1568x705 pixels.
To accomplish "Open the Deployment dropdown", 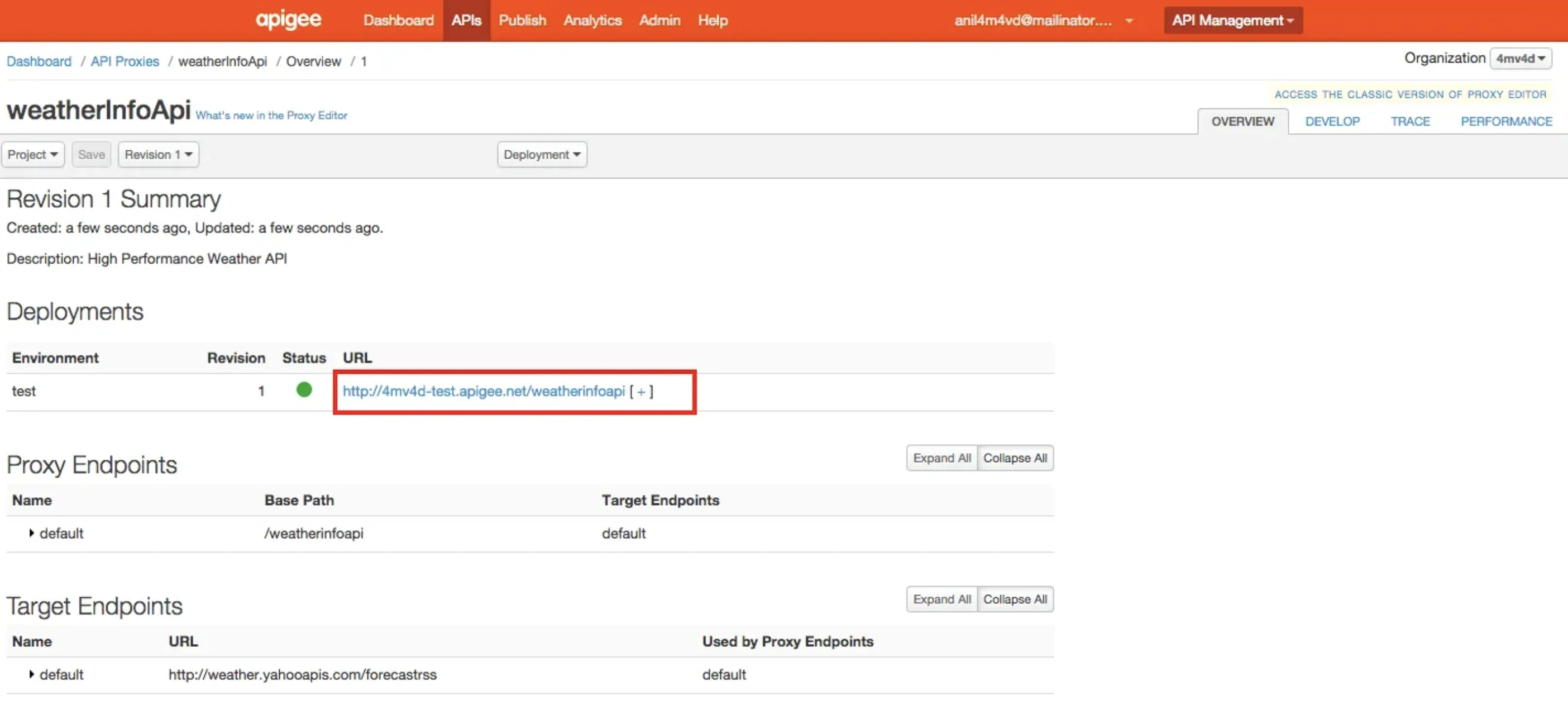I will tap(541, 154).
